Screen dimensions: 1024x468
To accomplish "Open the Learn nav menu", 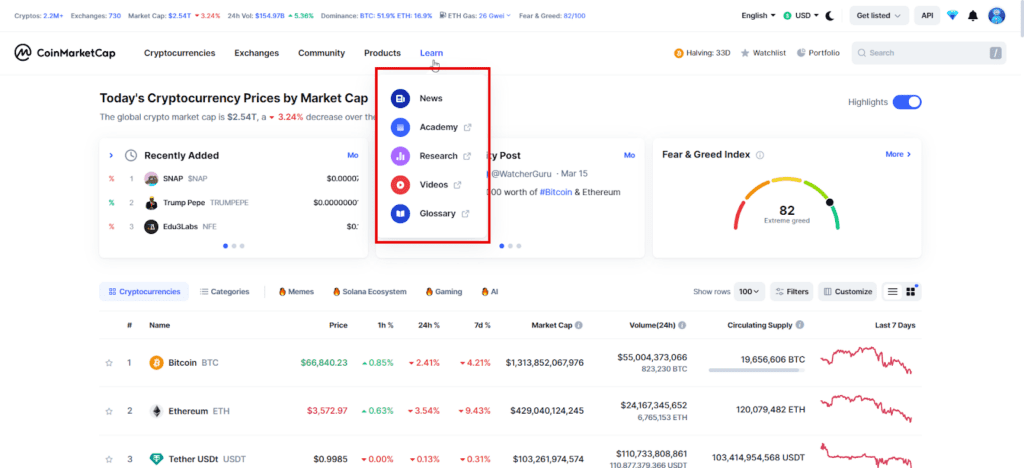I will click(431, 53).
